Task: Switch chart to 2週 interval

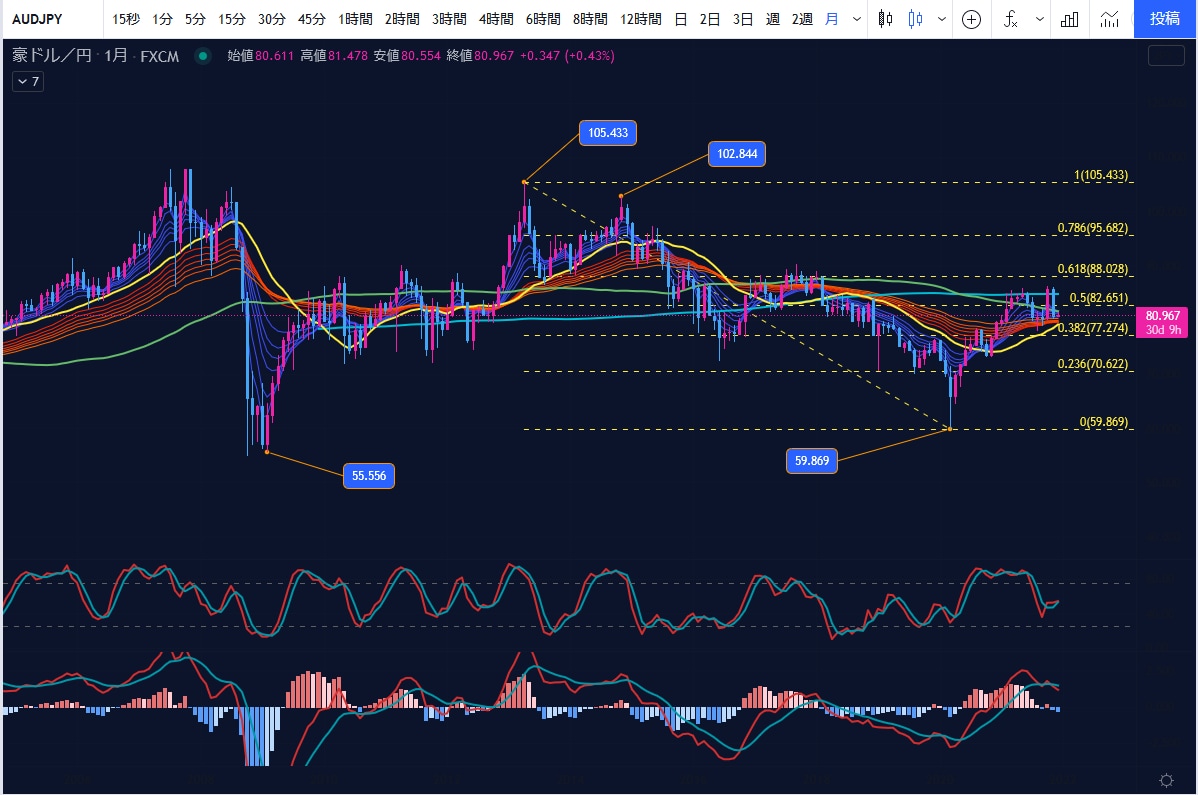Action: (801, 19)
